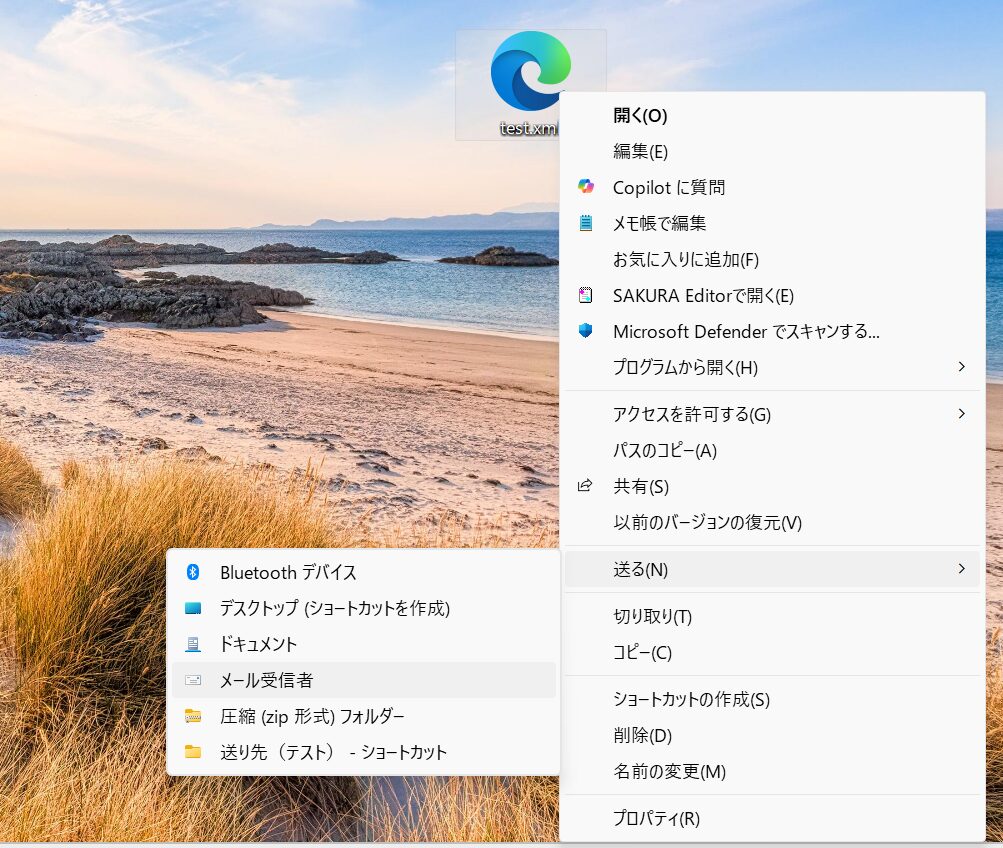Click the Bluetooth icon in Send To submenu
The height and width of the screenshot is (848, 1003).
[193, 572]
